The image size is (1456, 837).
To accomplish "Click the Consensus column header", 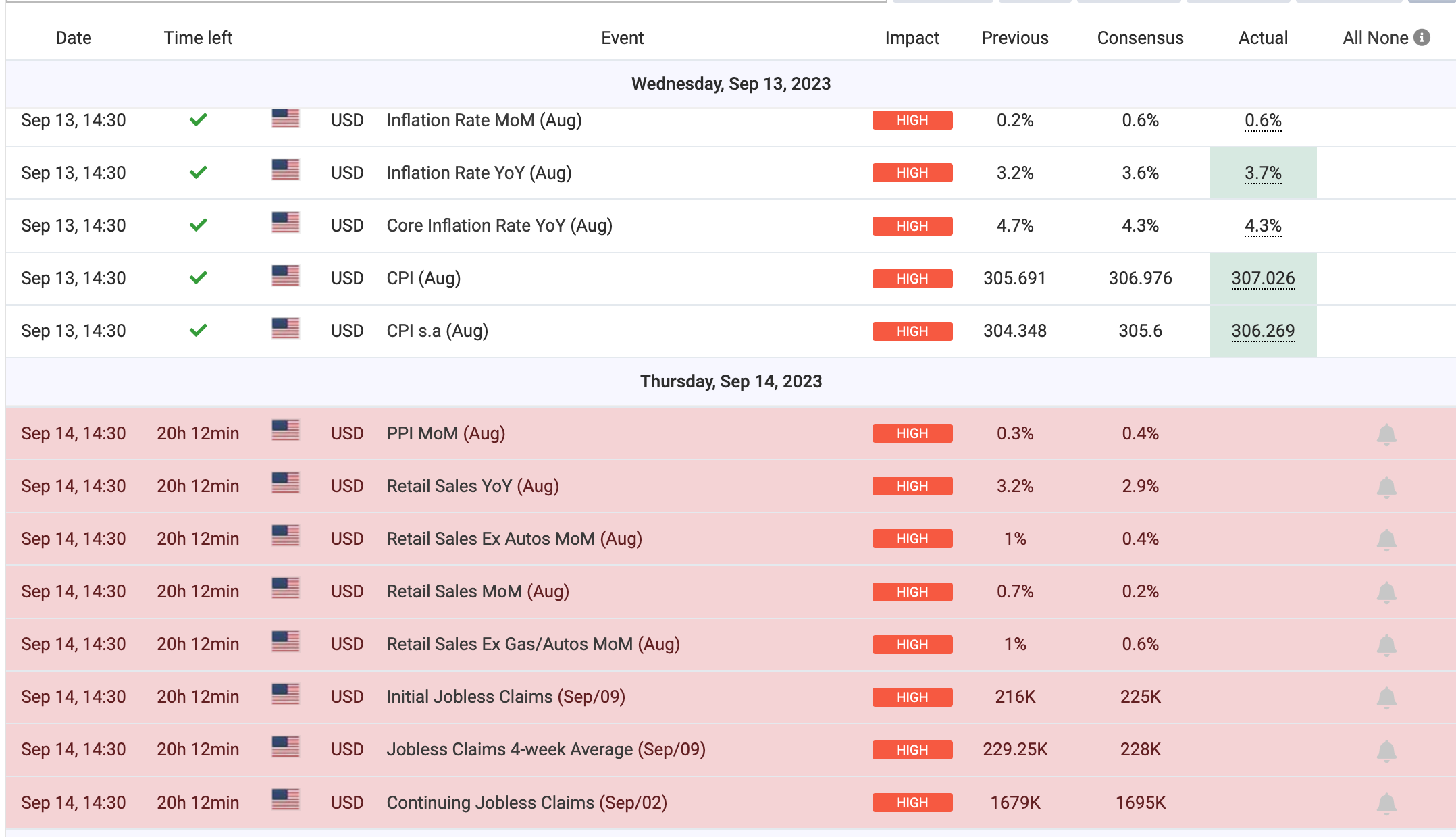I will click(x=1140, y=38).
